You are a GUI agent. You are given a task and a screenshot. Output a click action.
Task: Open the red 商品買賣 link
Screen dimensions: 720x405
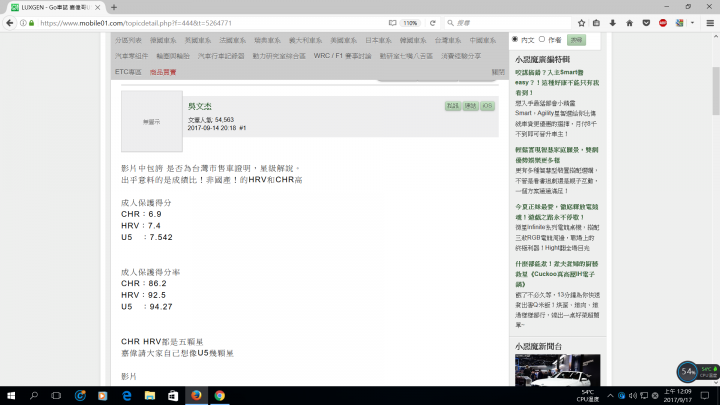(163, 72)
